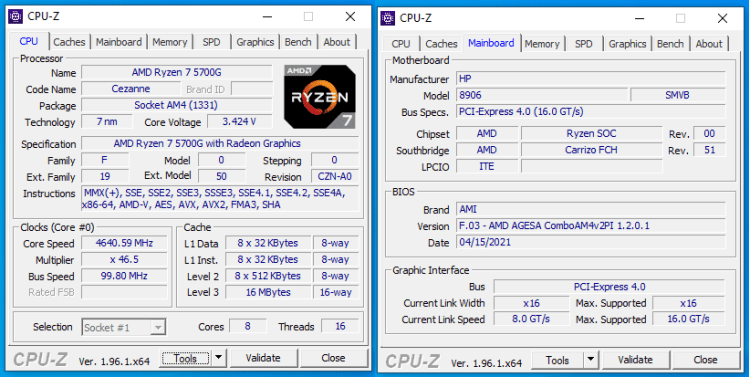Click the CPU-Z app icon in right window title bar

[x=388, y=18]
